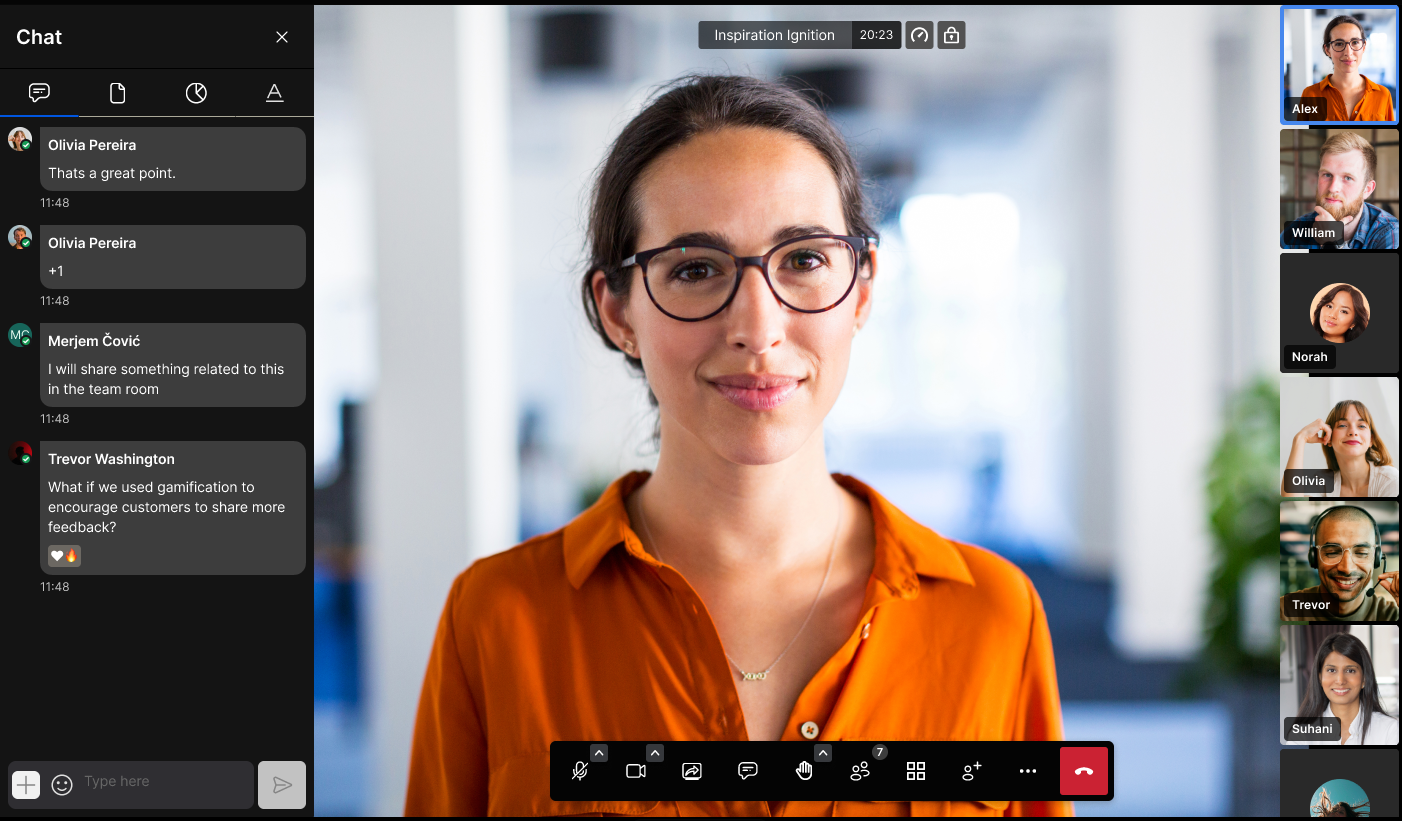Select Alex's video thumbnail
Screen dimensions: 1402x821
tap(1340, 65)
